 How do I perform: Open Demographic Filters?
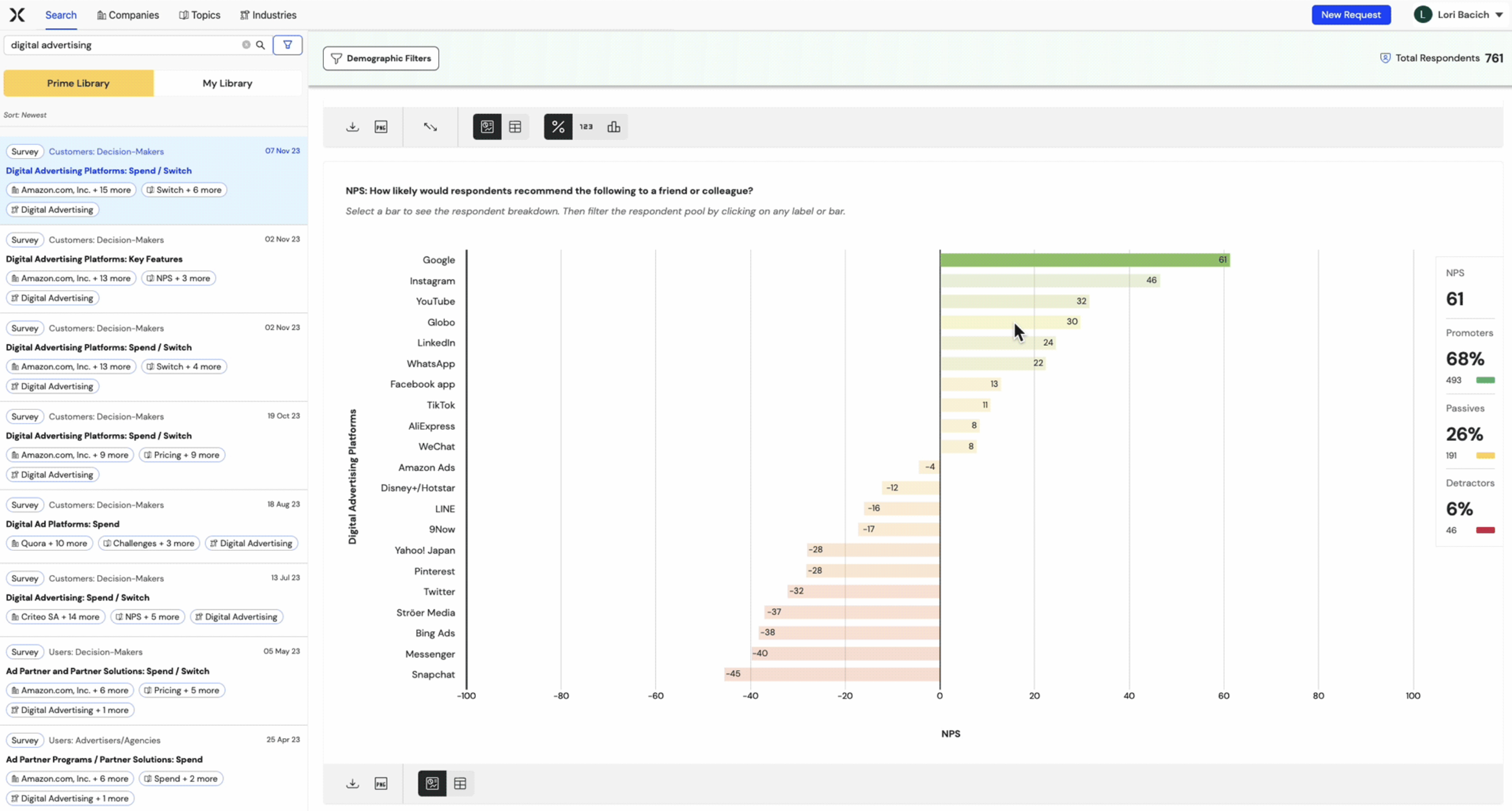(x=381, y=58)
